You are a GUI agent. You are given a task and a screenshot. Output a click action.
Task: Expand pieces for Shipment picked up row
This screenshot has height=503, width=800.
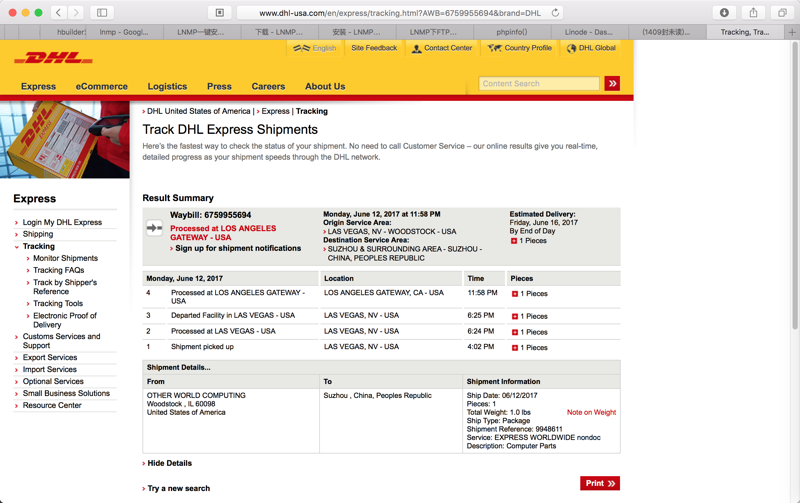(x=515, y=347)
